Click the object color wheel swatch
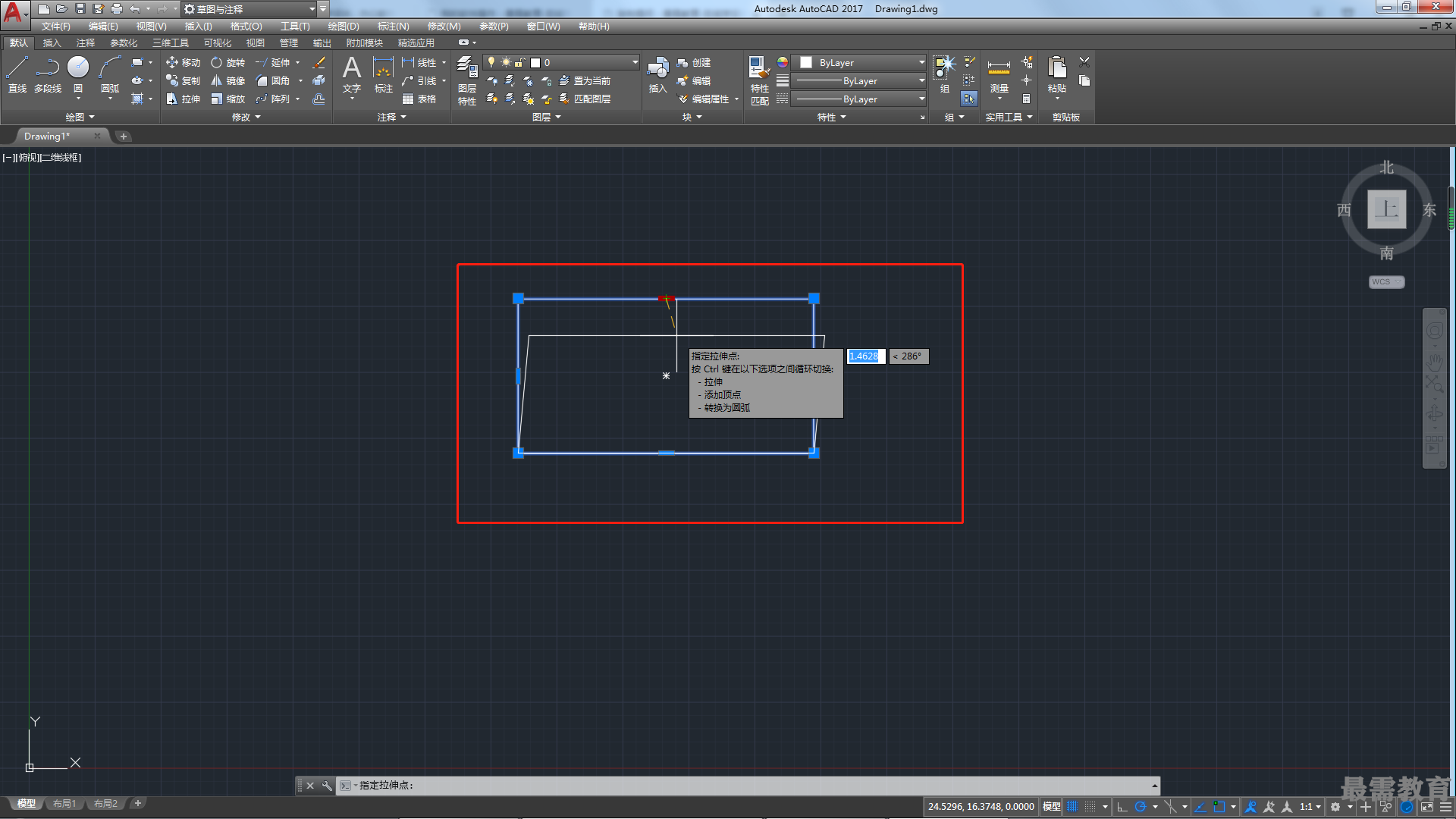The height and width of the screenshot is (819, 1456). point(783,62)
